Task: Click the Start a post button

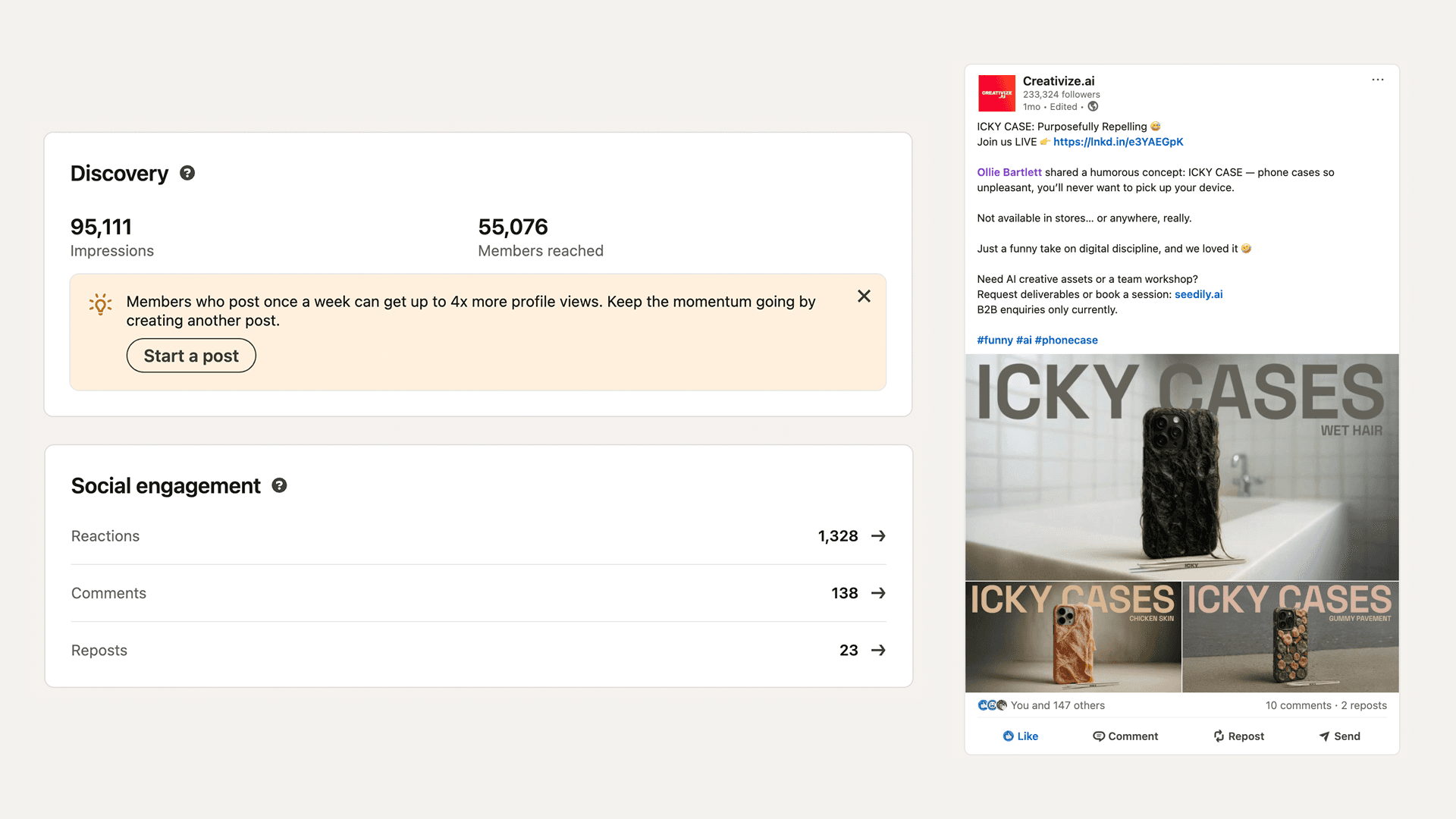Action: [x=191, y=356]
